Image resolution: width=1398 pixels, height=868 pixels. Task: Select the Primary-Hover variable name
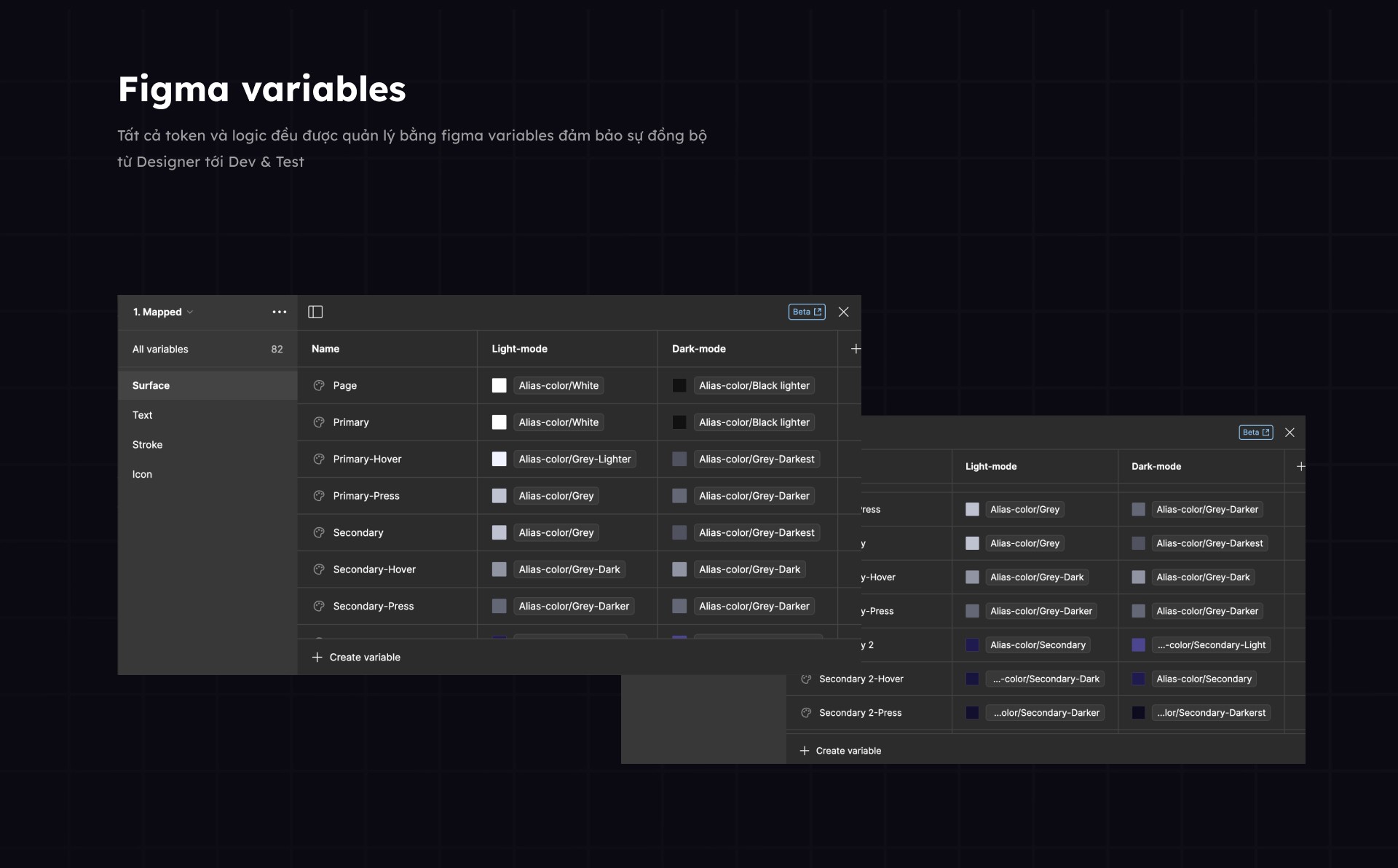pos(367,459)
